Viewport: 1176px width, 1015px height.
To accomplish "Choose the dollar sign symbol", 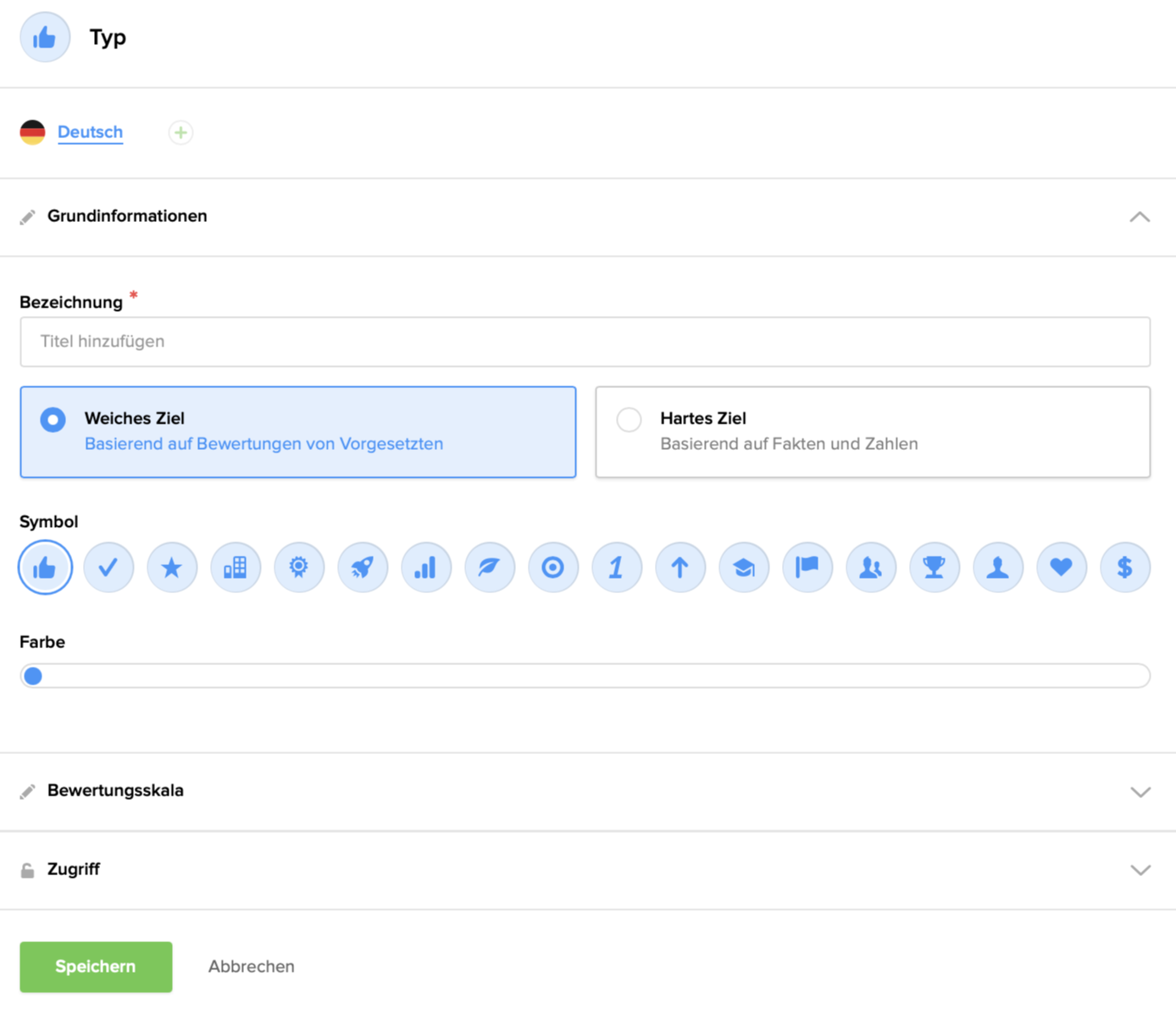I will [x=1124, y=567].
